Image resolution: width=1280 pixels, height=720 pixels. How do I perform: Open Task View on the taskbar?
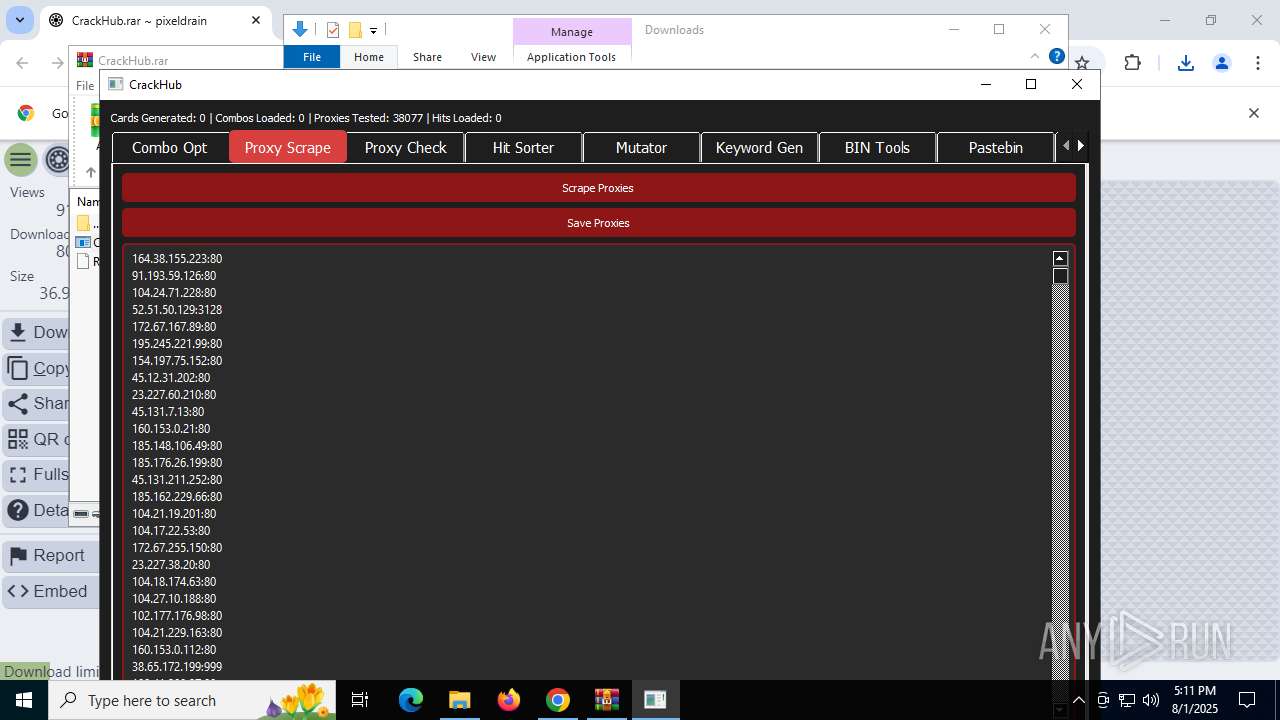361,700
